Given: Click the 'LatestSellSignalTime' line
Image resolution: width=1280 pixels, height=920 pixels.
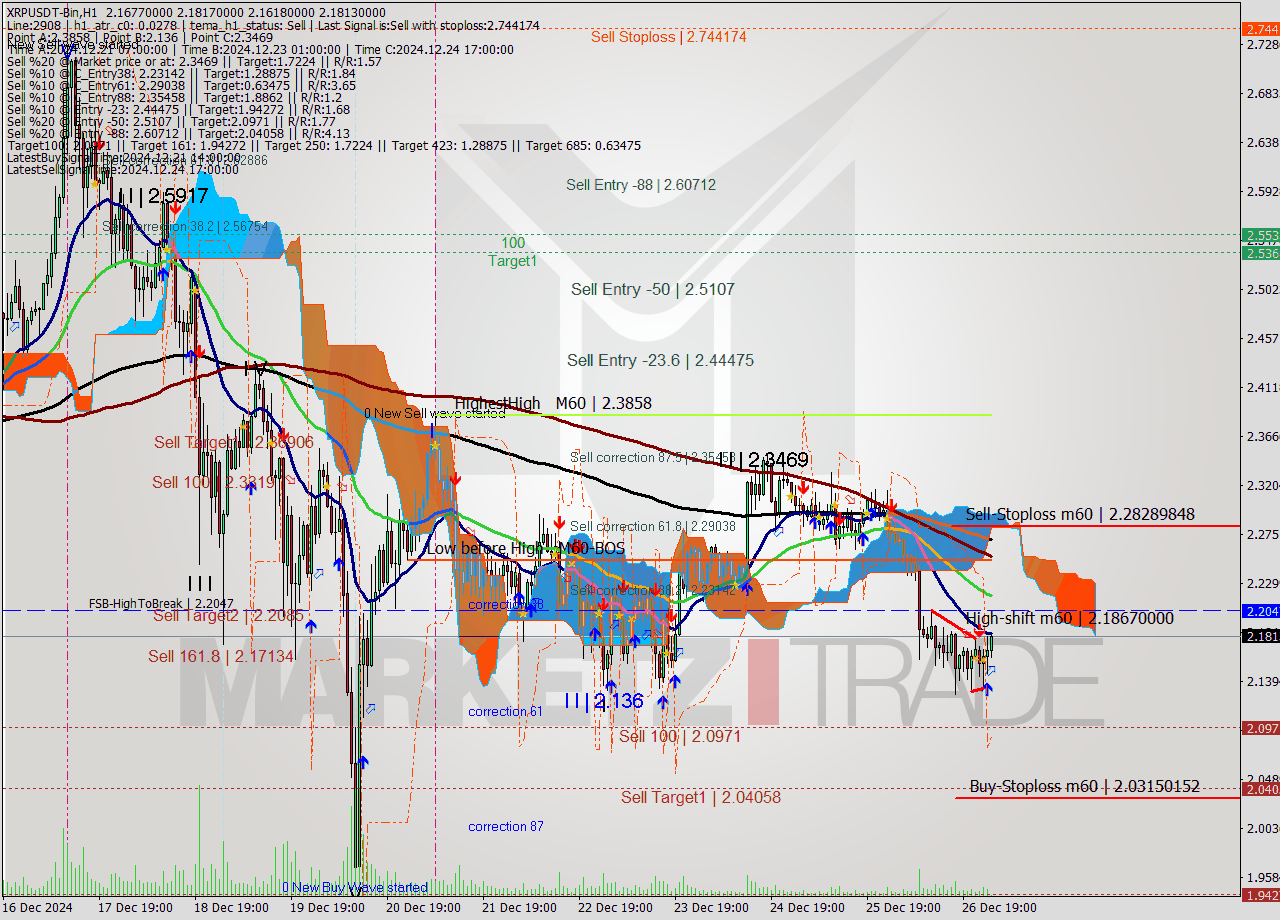Looking at the screenshot, I should (x=122, y=170).
